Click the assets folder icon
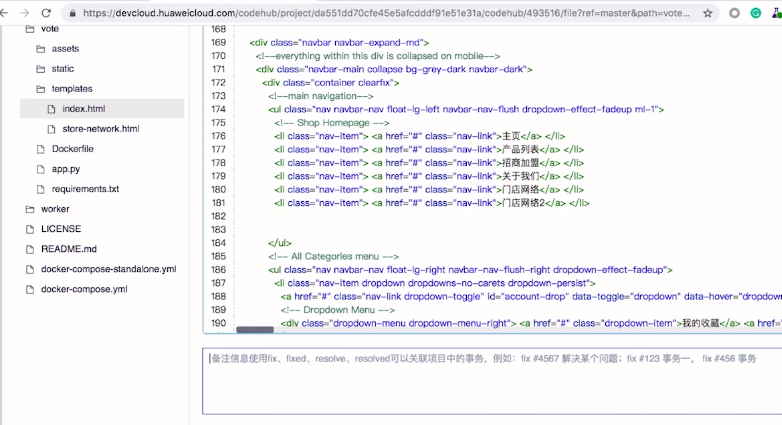The image size is (782, 425). click(40, 49)
